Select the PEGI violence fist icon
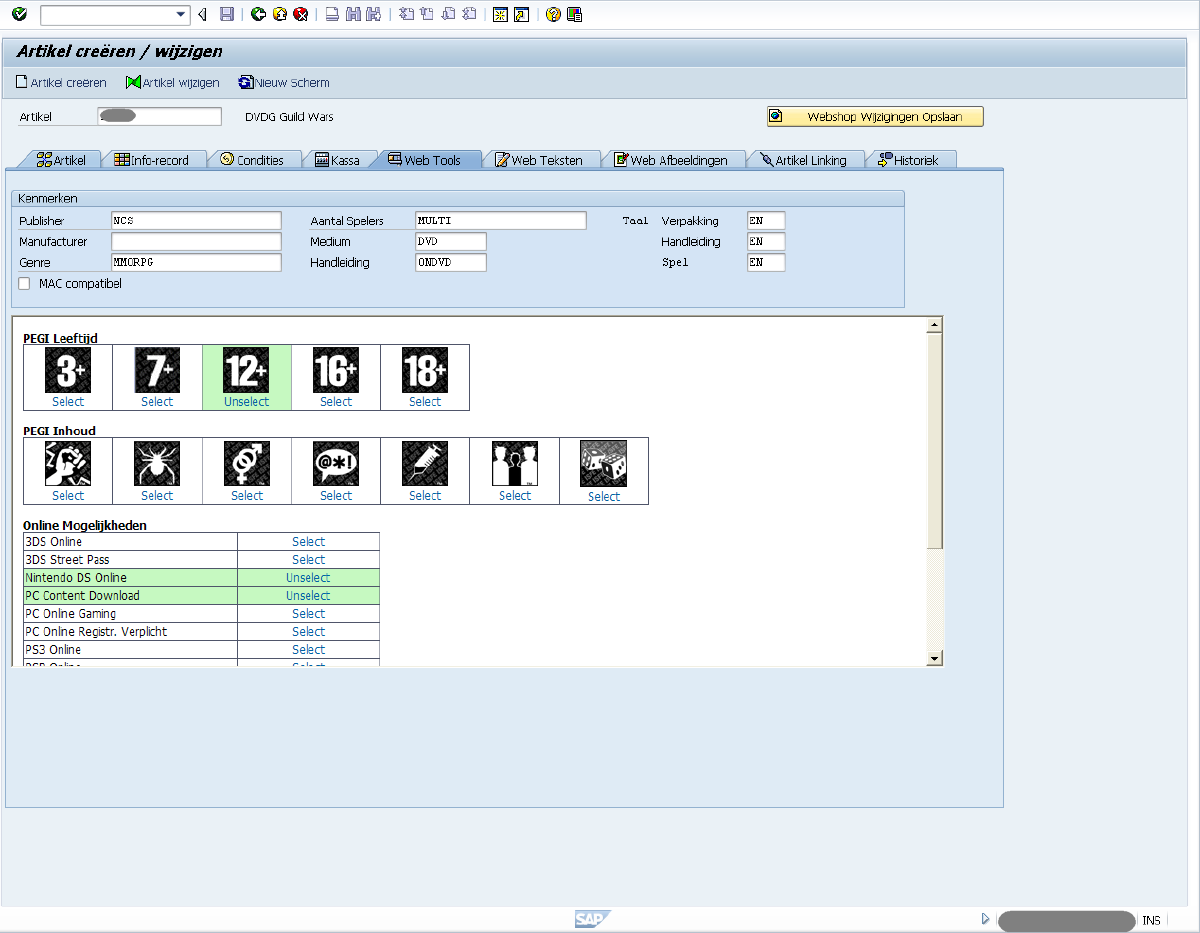This screenshot has width=1200, height=933. coord(68,464)
